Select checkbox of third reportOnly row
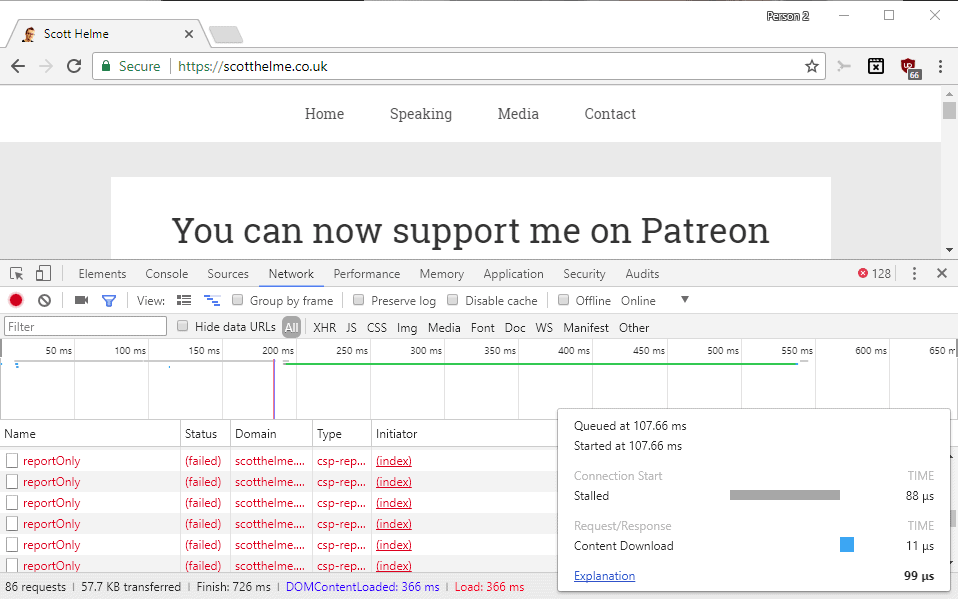958x599 pixels. [12, 502]
